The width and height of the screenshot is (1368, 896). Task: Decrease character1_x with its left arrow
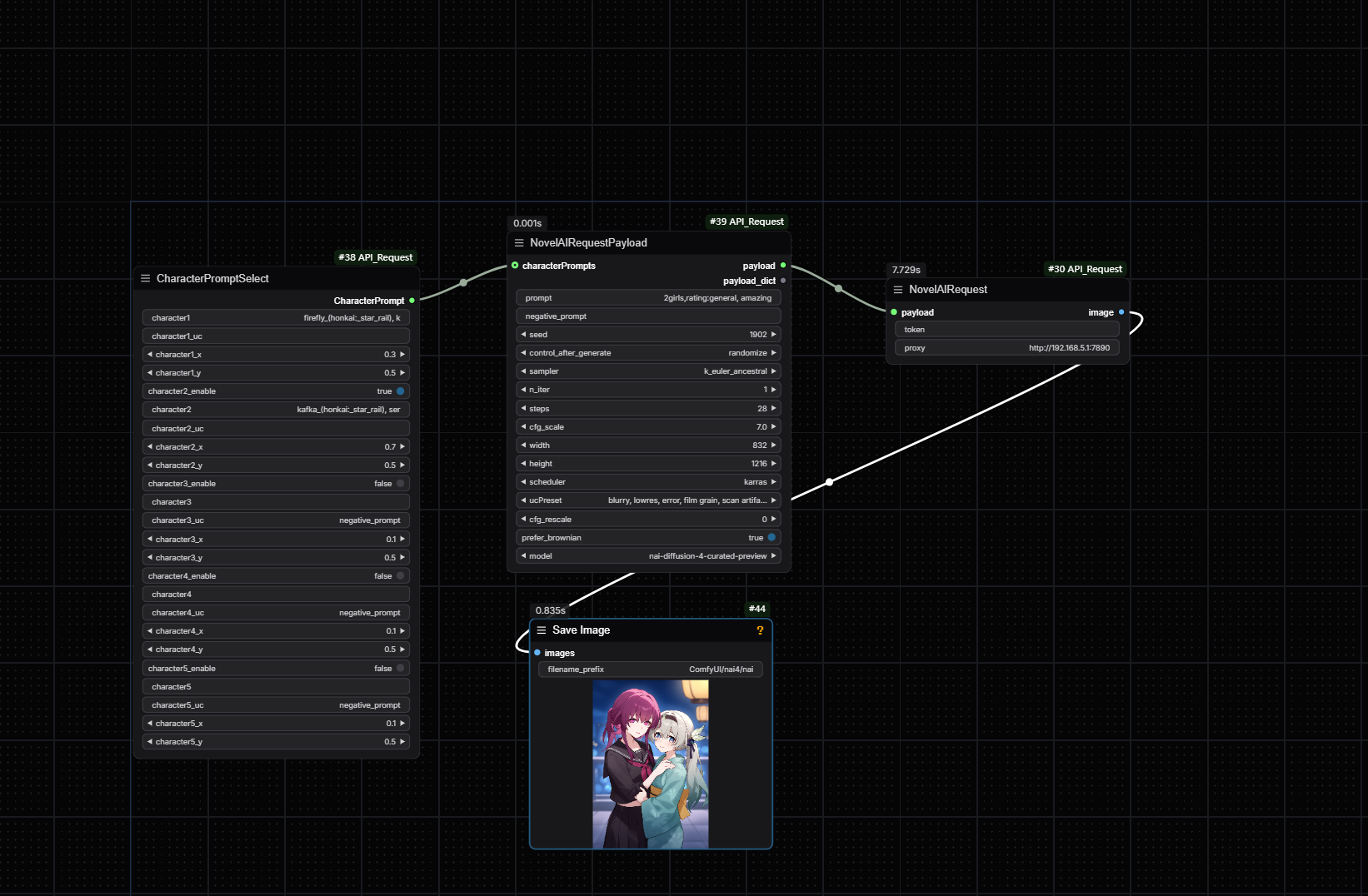pos(150,355)
